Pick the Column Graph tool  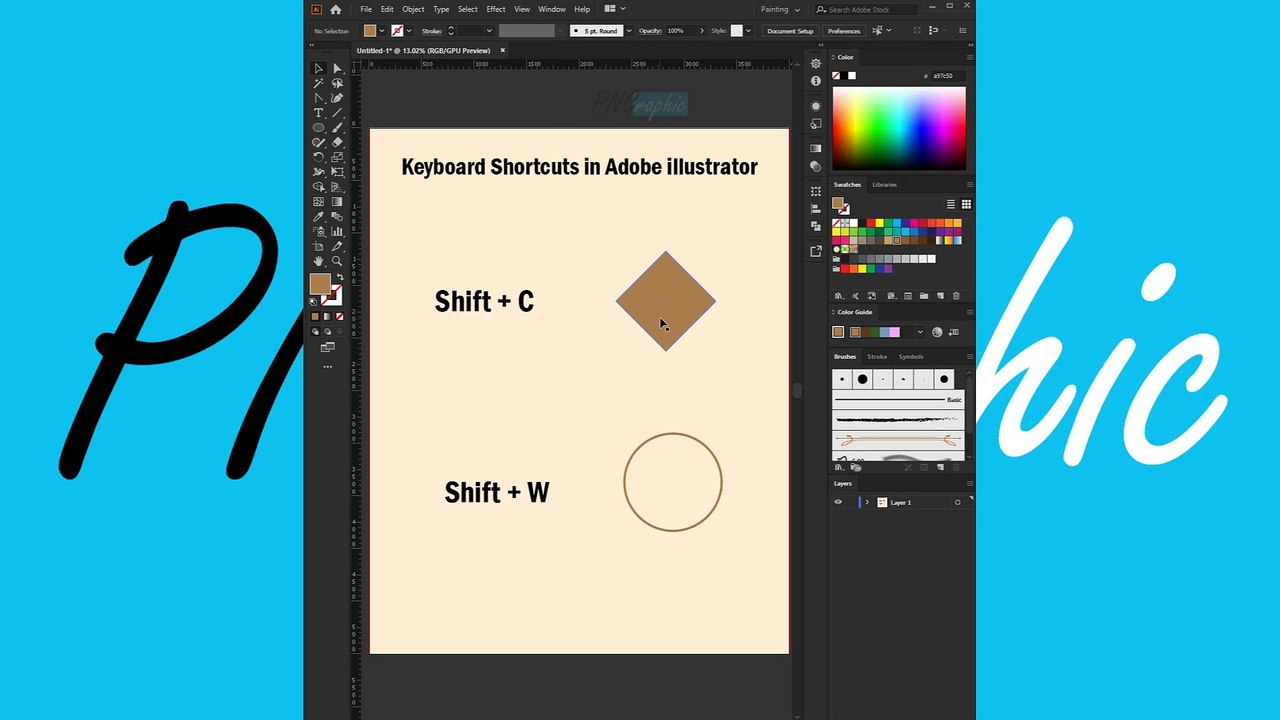337,231
